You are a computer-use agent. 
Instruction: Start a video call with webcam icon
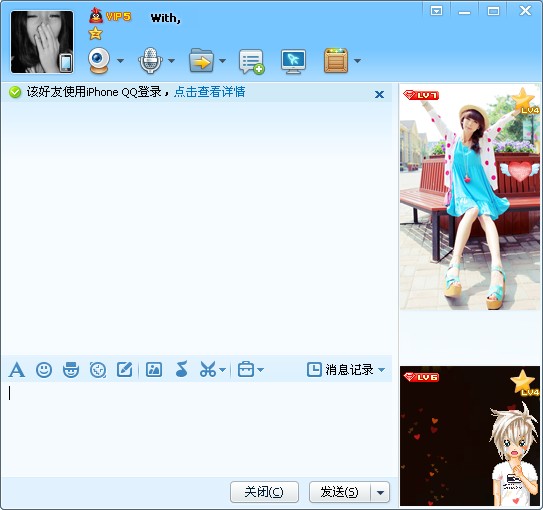point(99,61)
